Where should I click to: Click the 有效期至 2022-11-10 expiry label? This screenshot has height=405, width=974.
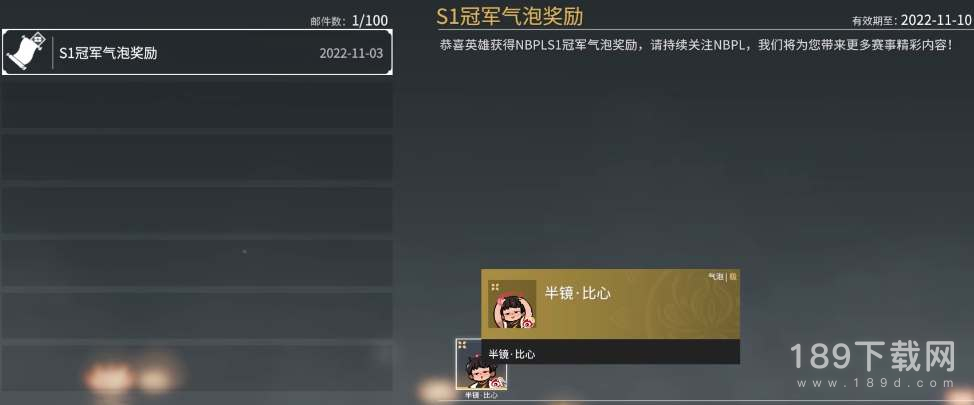pos(911,20)
